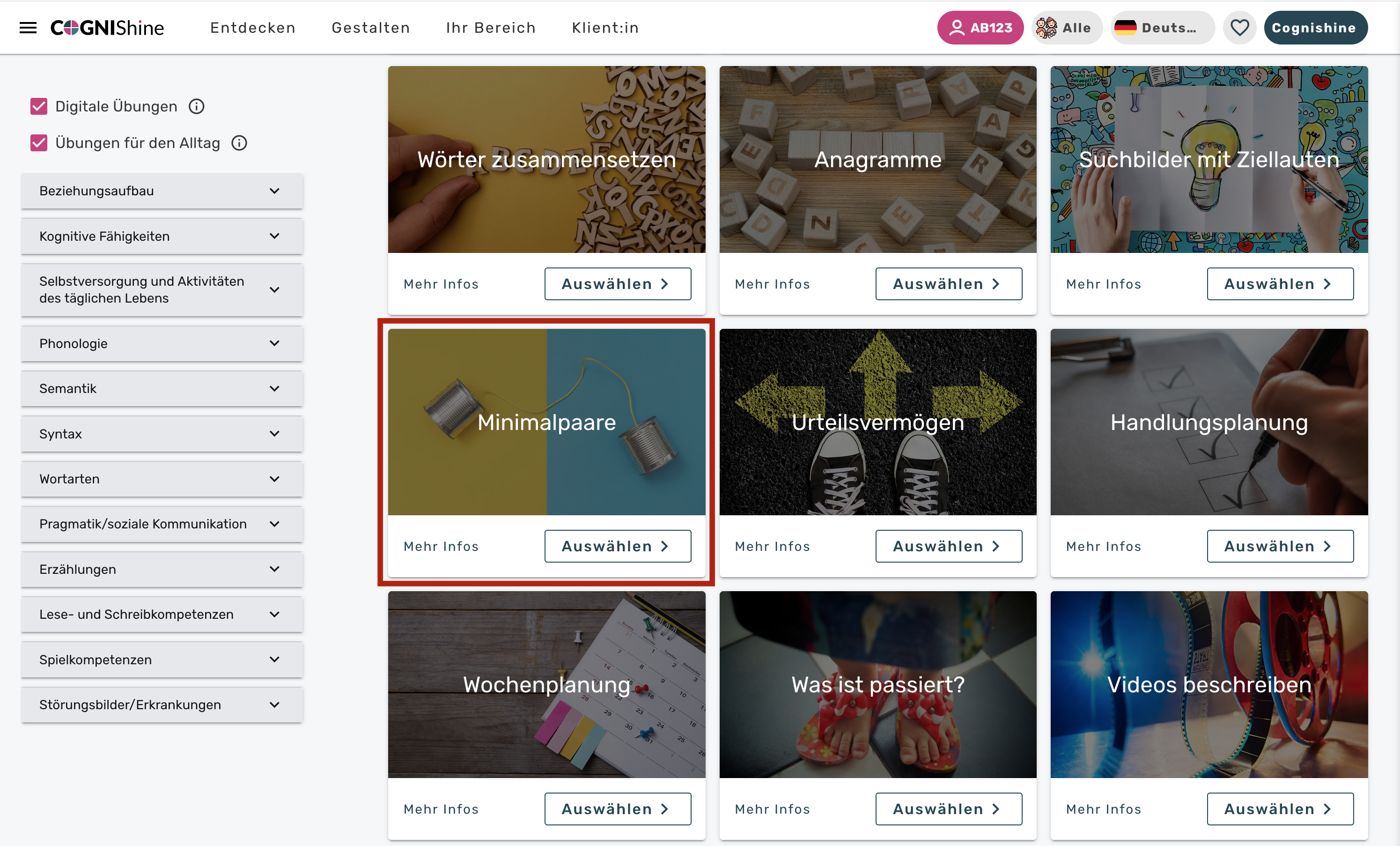Uncheck Übungen für den Alltag checkbox
Screen dimensions: 1400x846
click(39, 143)
